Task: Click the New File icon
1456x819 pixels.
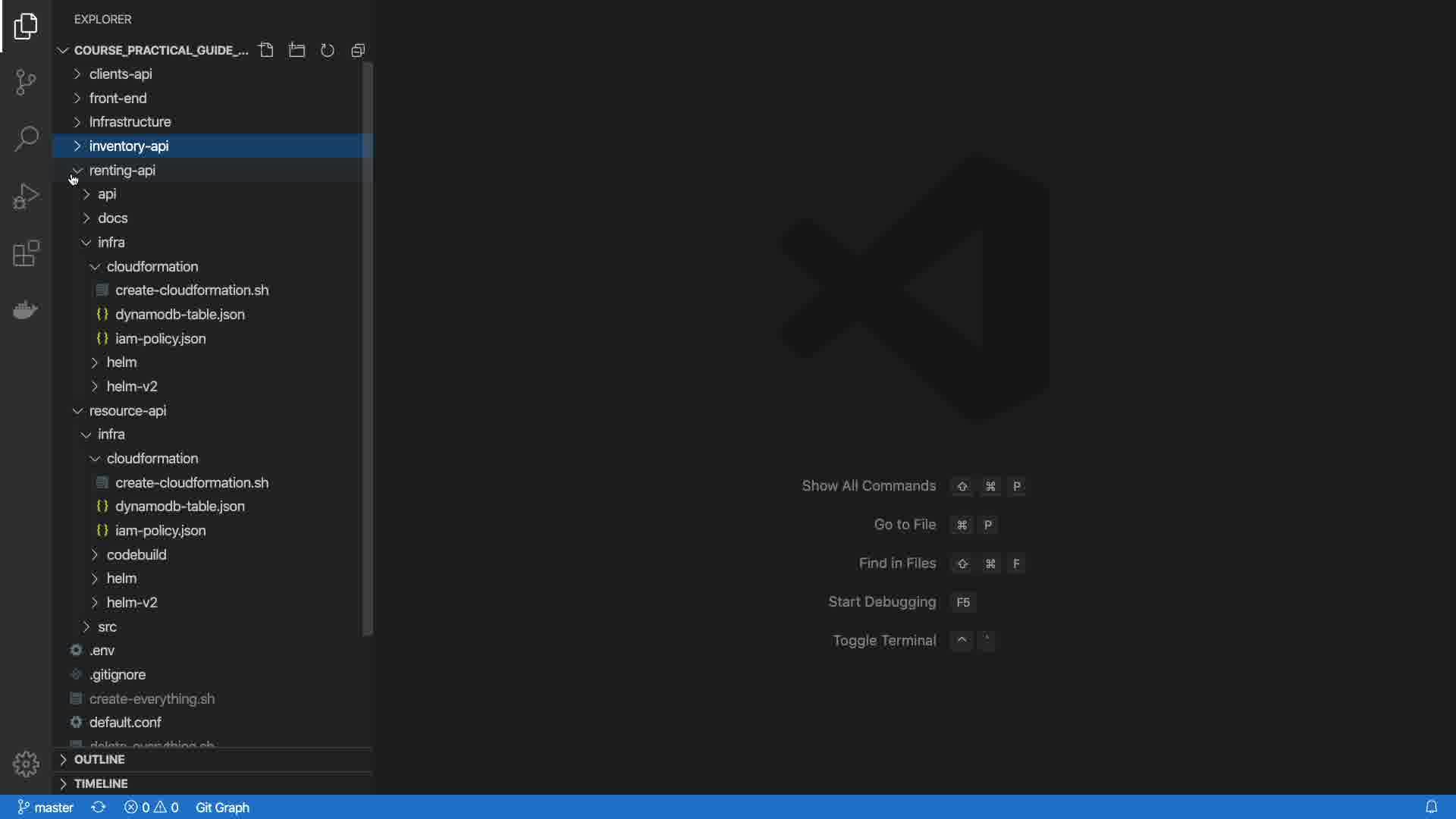Action: point(266,50)
